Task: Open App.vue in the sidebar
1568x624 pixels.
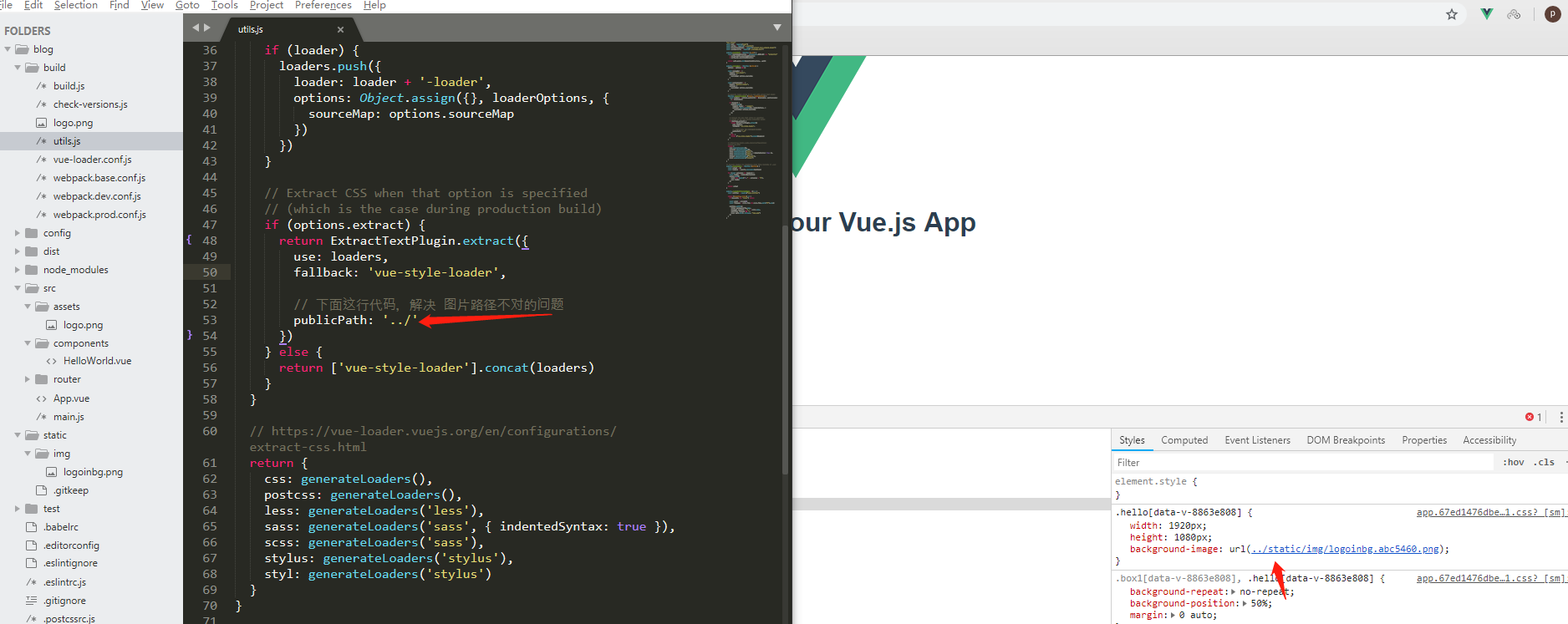Action: point(71,398)
